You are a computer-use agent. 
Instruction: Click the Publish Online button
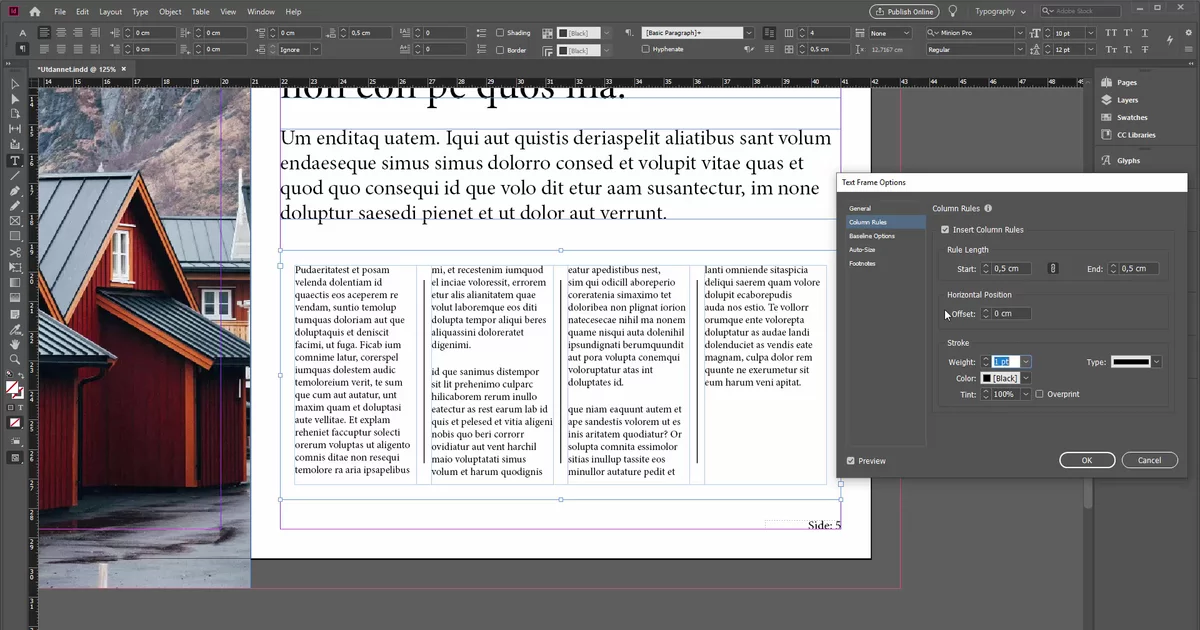[904, 12]
